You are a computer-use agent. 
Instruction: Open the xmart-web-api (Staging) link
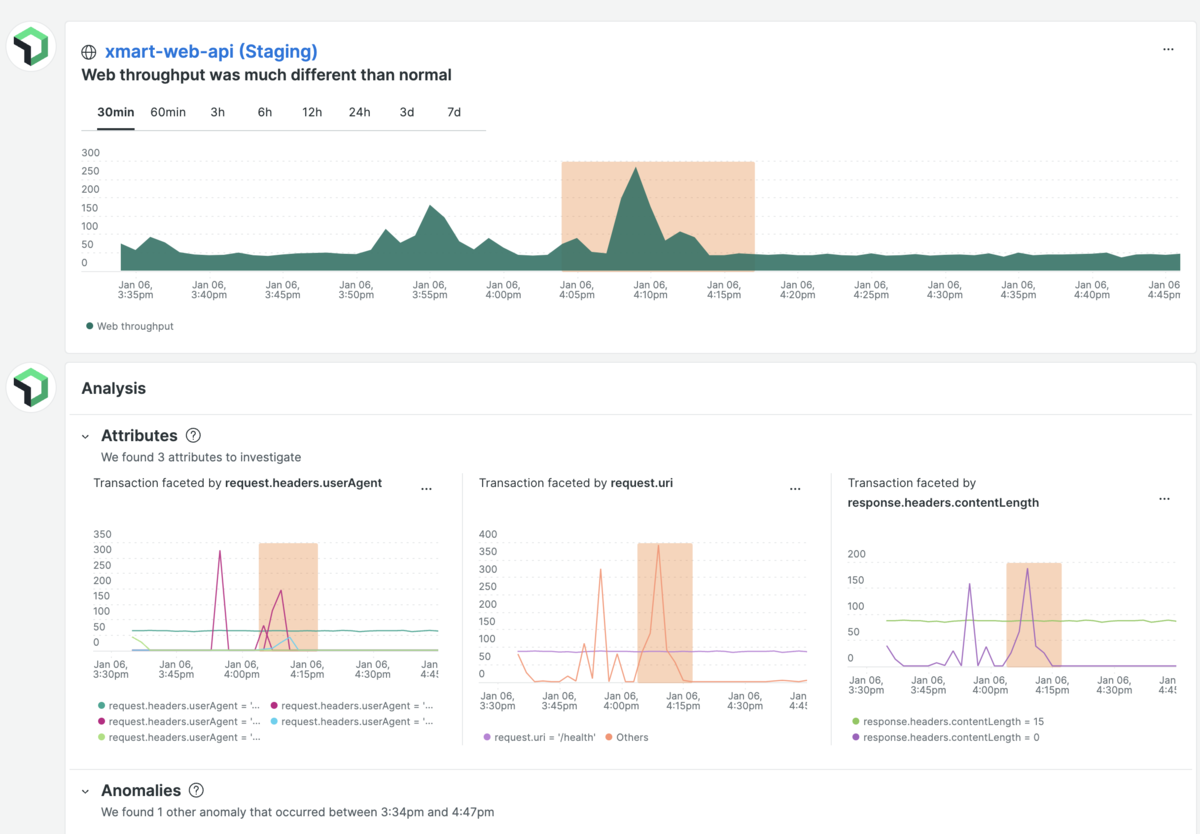[211, 51]
